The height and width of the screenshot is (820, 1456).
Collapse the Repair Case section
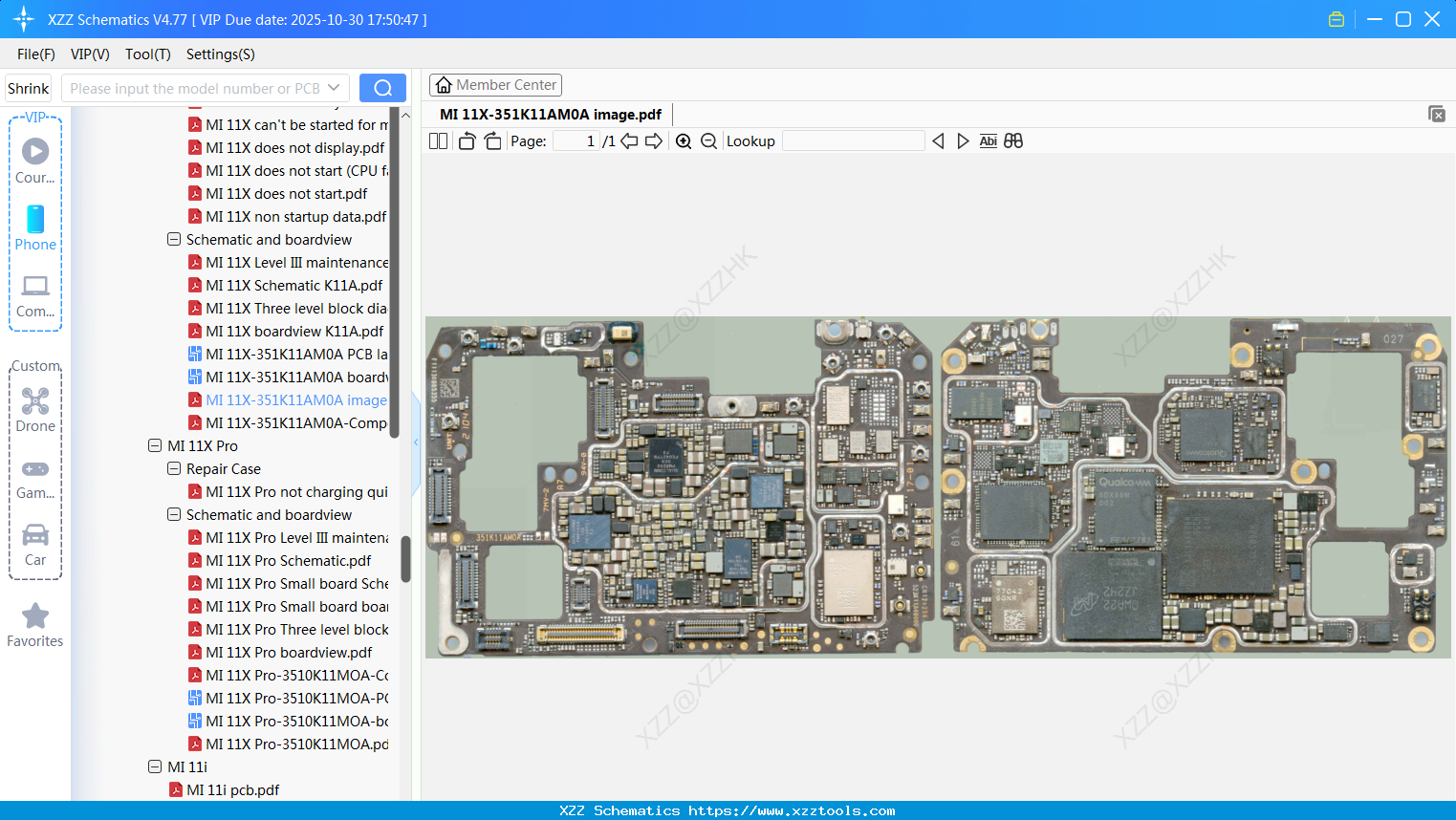173,468
